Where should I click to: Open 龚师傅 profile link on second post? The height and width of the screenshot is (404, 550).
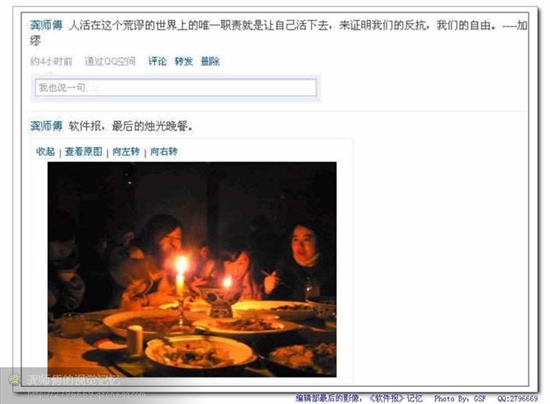tap(46, 126)
